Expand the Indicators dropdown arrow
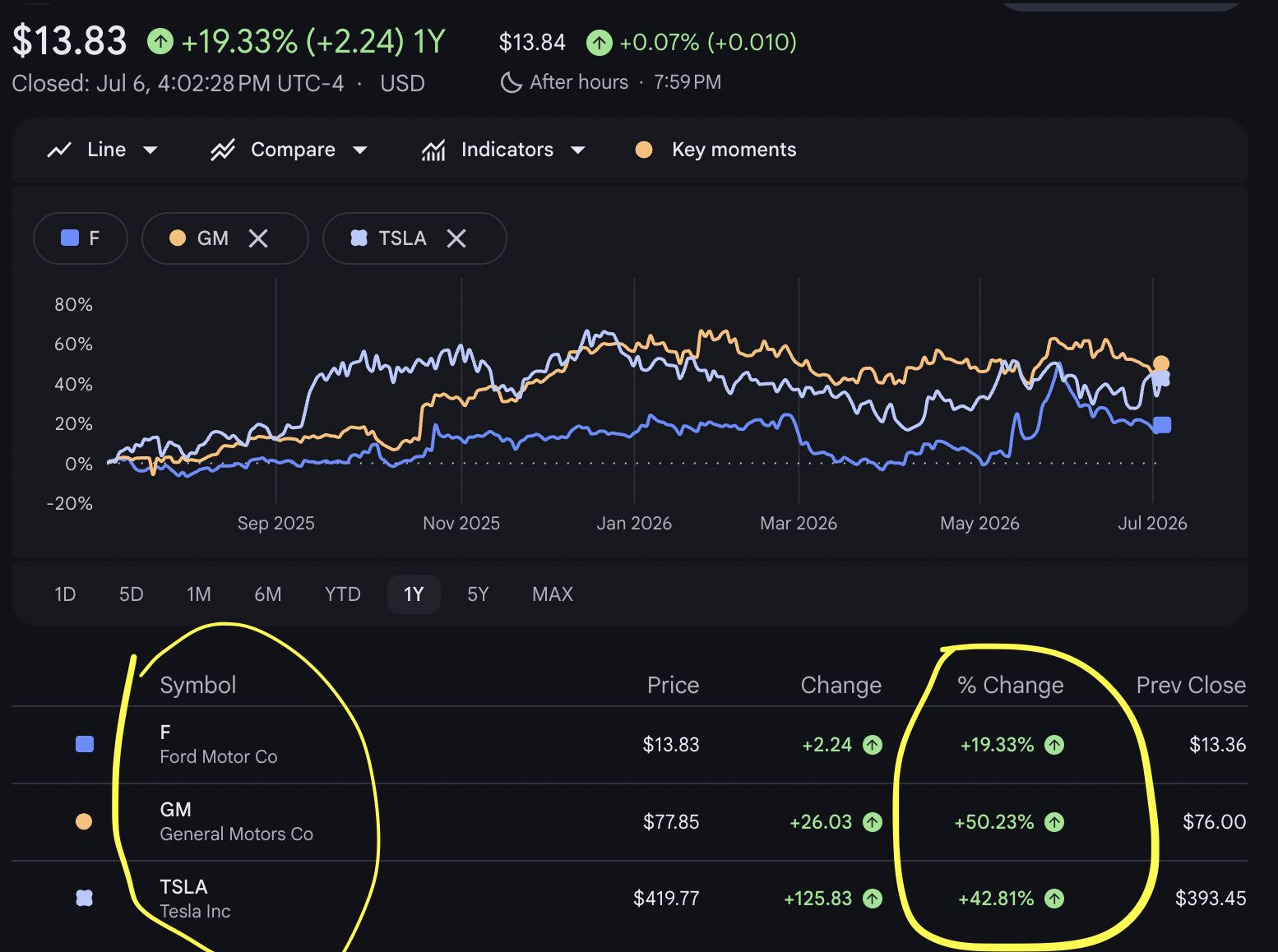The height and width of the screenshot is (952, 1278). click(x=577, y=150)
